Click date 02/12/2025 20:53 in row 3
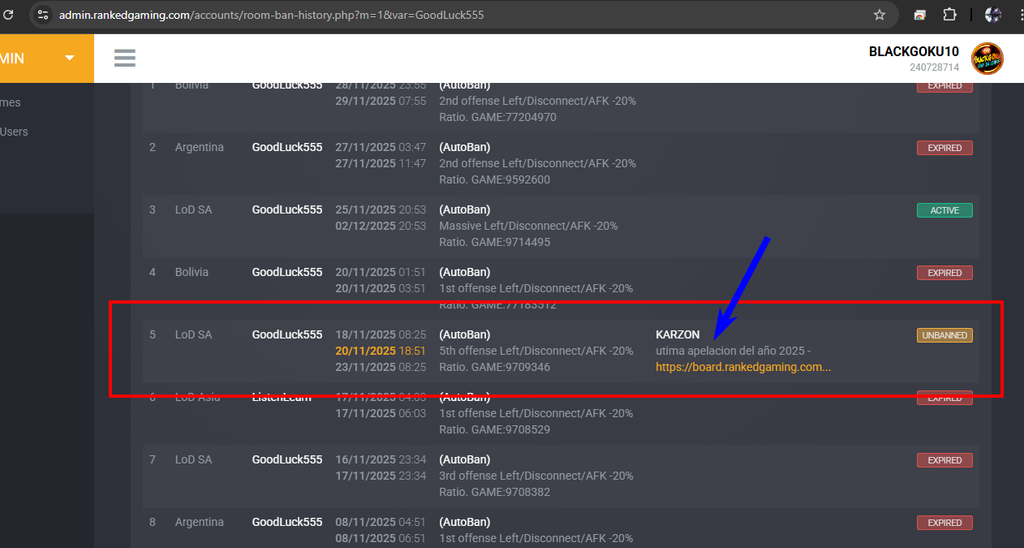This screenshot has width=1024, height=548. pos(380,226)
